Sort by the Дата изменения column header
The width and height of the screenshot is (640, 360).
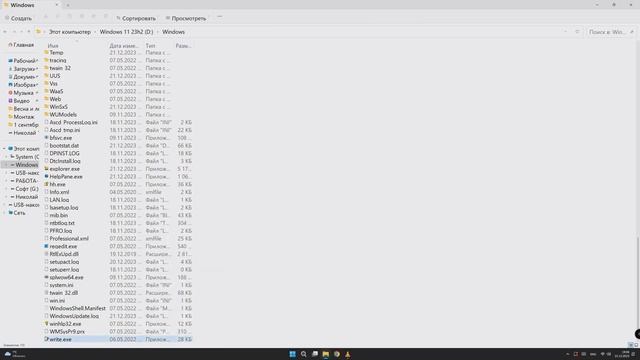pyautogui.click(x=124, y=46)
